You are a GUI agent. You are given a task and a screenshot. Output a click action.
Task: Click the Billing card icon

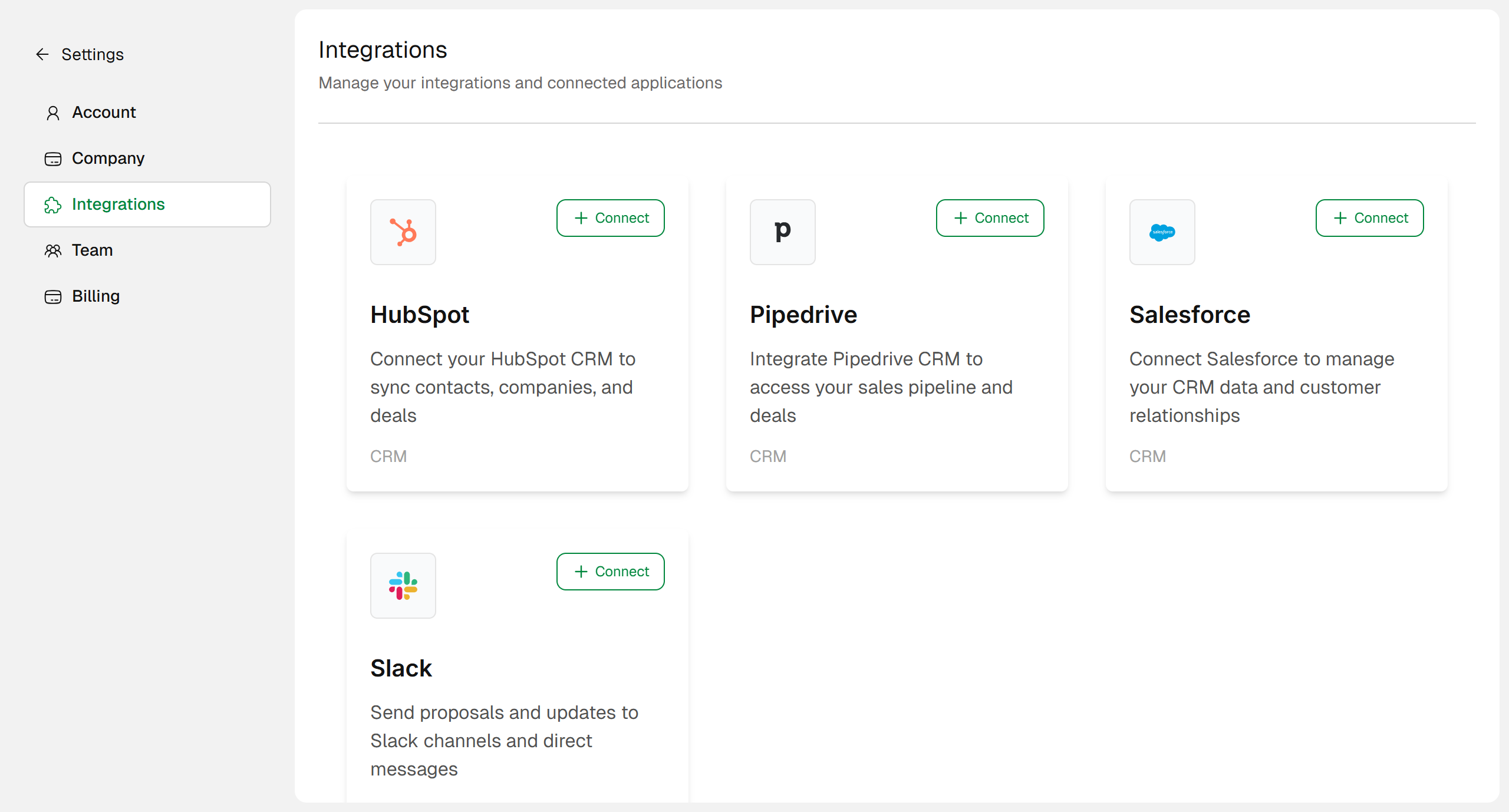[53, 296]
